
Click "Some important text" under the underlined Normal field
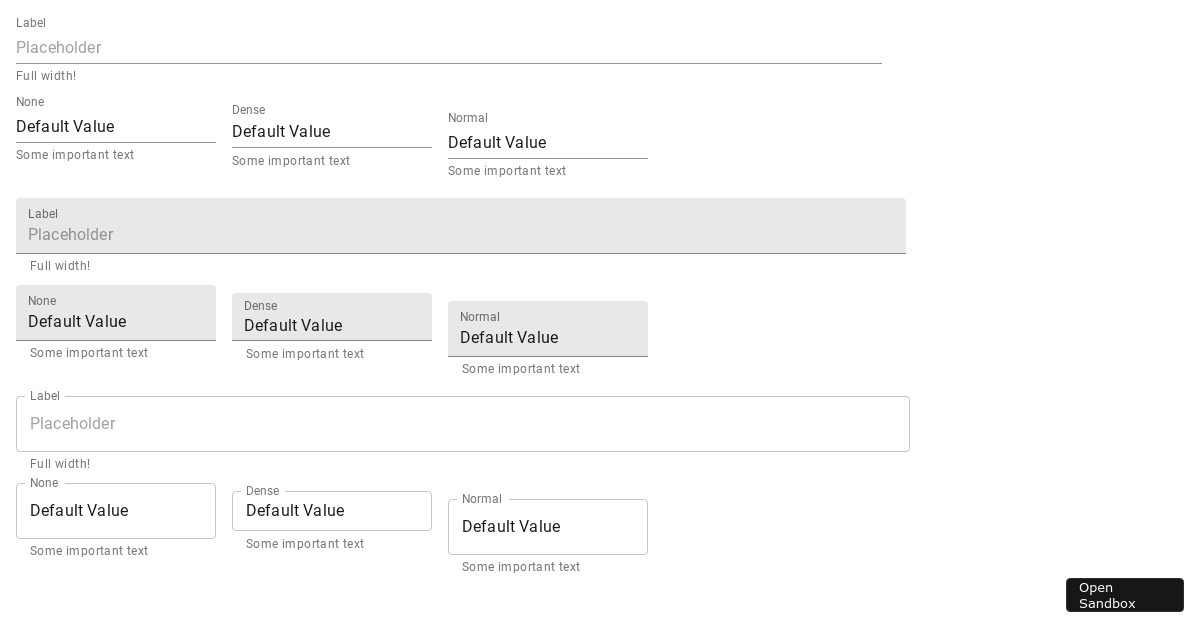pyautogui.click(x=507, y=171)
